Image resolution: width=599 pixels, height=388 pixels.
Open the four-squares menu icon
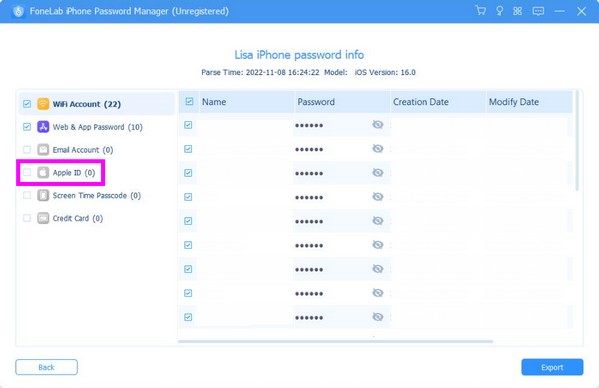517,11
